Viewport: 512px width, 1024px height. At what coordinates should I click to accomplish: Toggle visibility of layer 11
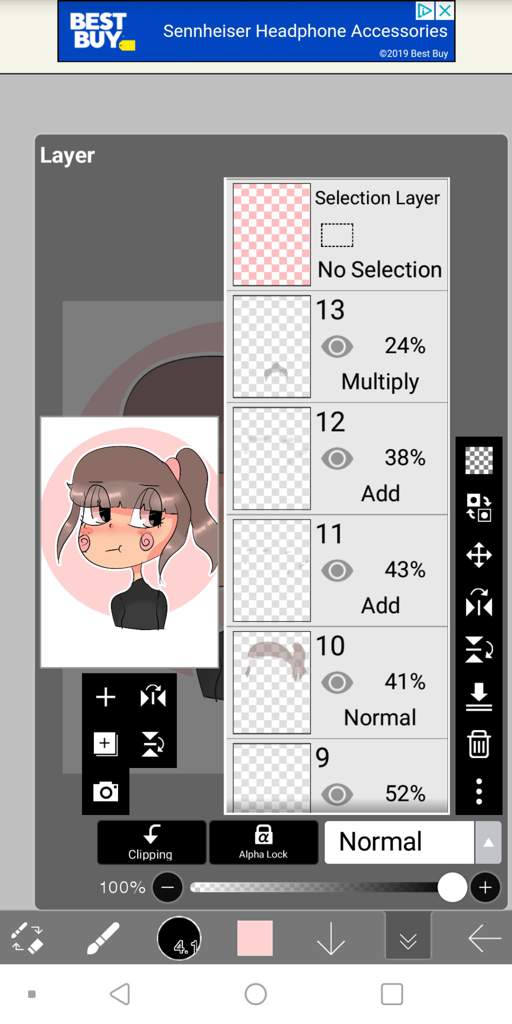point(337,571)
